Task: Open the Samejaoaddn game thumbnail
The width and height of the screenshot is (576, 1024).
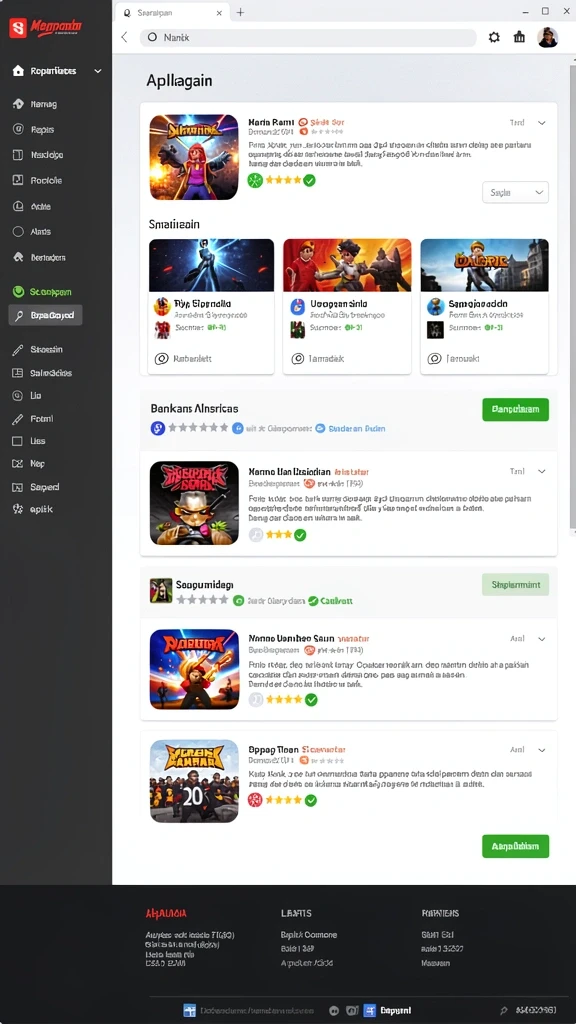Action: (x=484, y=265)
